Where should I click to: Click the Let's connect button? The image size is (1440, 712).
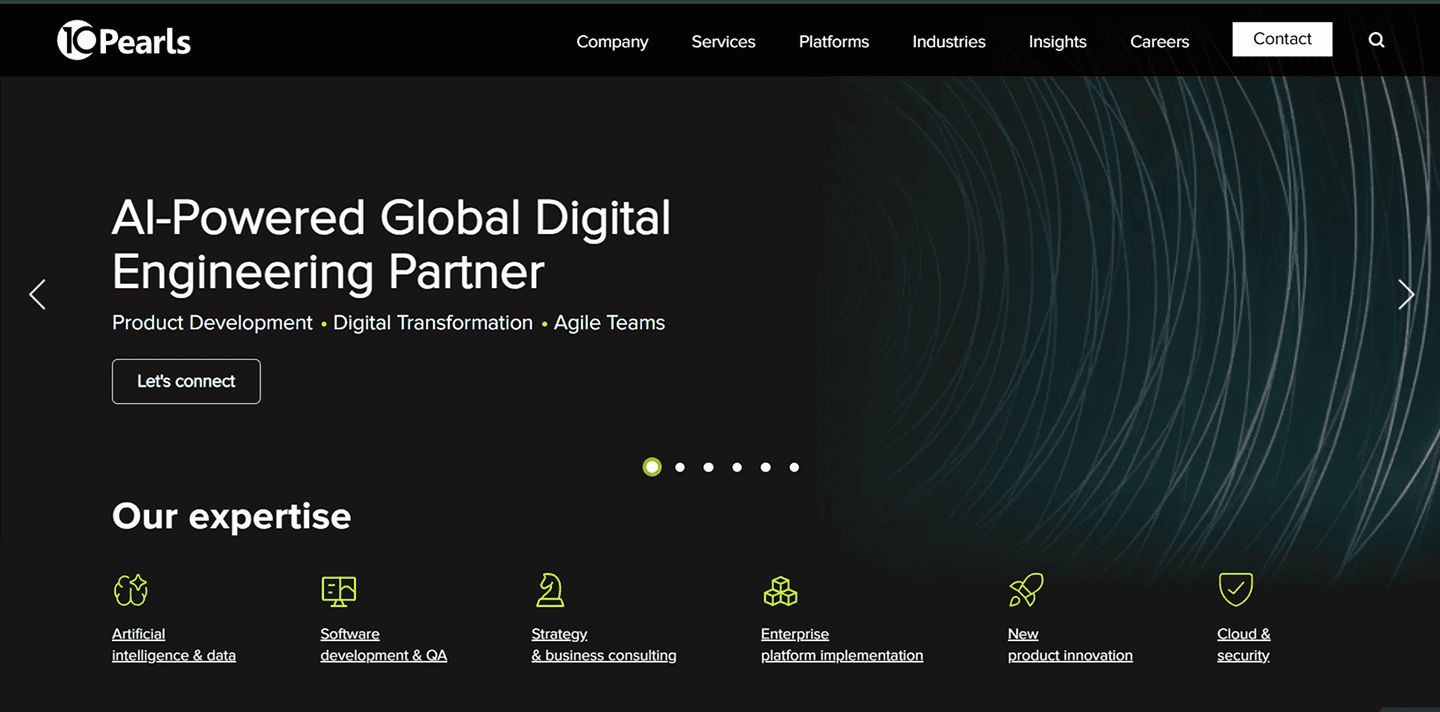coord(186,381)
